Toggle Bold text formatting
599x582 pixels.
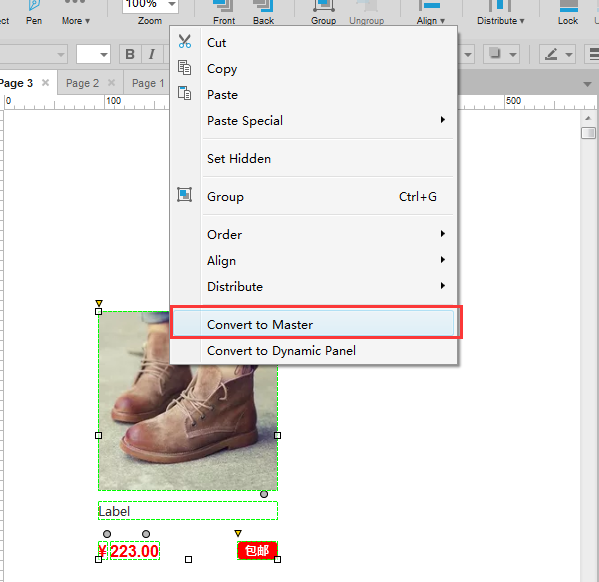(130, 54)
